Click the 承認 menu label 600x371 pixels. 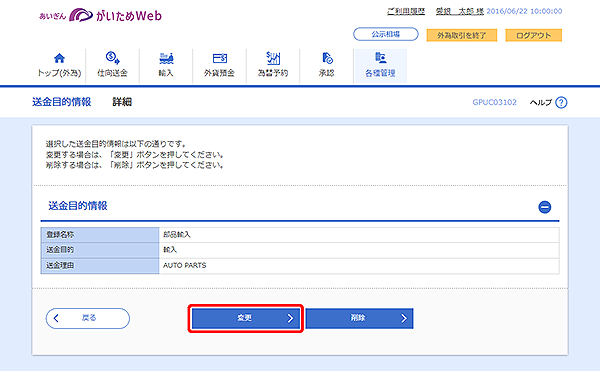pyautogui.click(x=326, y=73)
